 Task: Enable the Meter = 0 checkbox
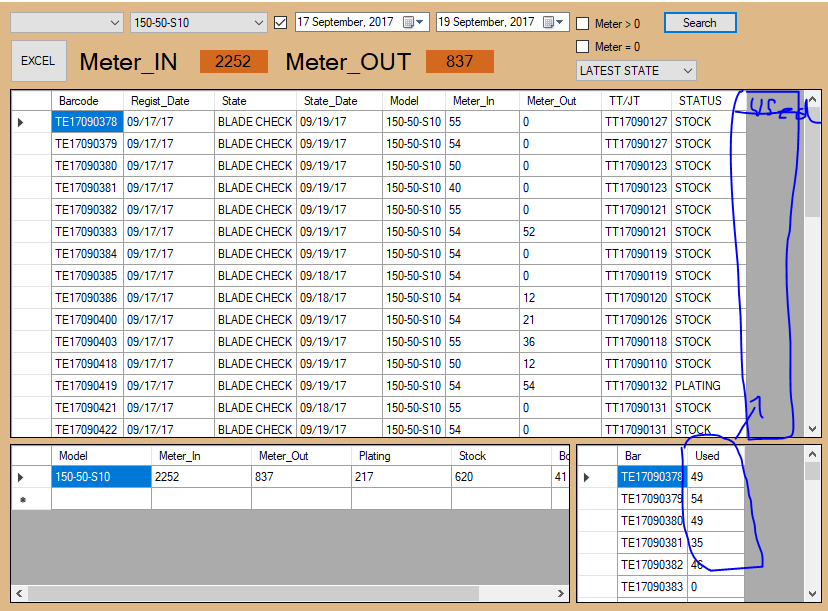click(x=582, y=46)
